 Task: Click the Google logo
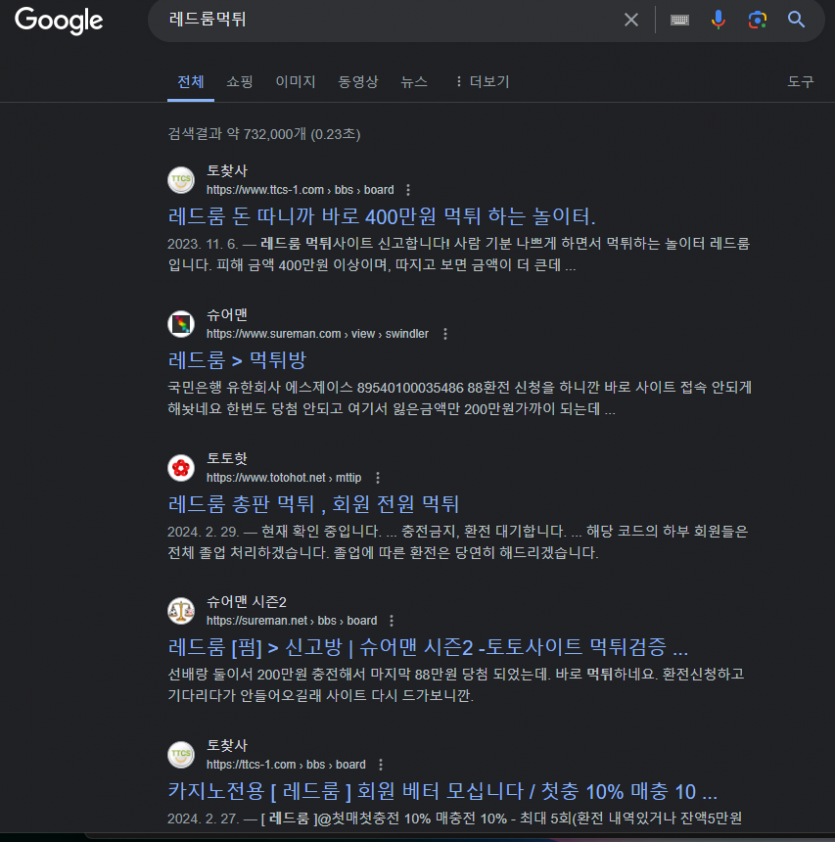58,21
